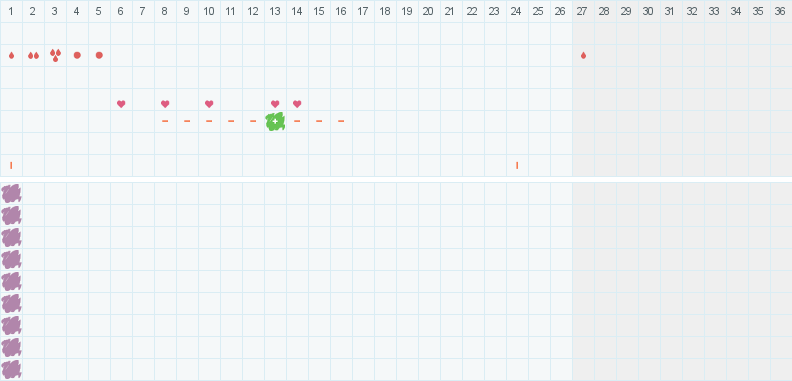Click the orange minus sign on day 8
Viewport: 792px width, 381px height.
pyautogui.click(x=165, y=121)
